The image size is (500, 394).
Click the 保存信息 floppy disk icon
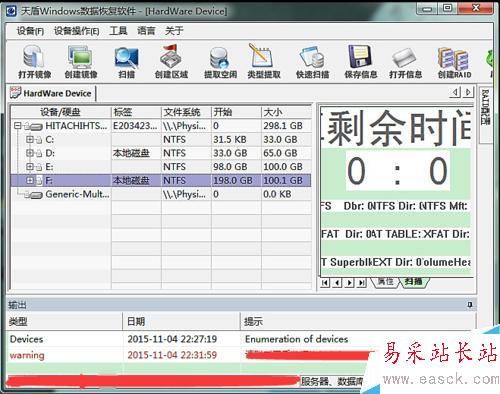point(360,56)
